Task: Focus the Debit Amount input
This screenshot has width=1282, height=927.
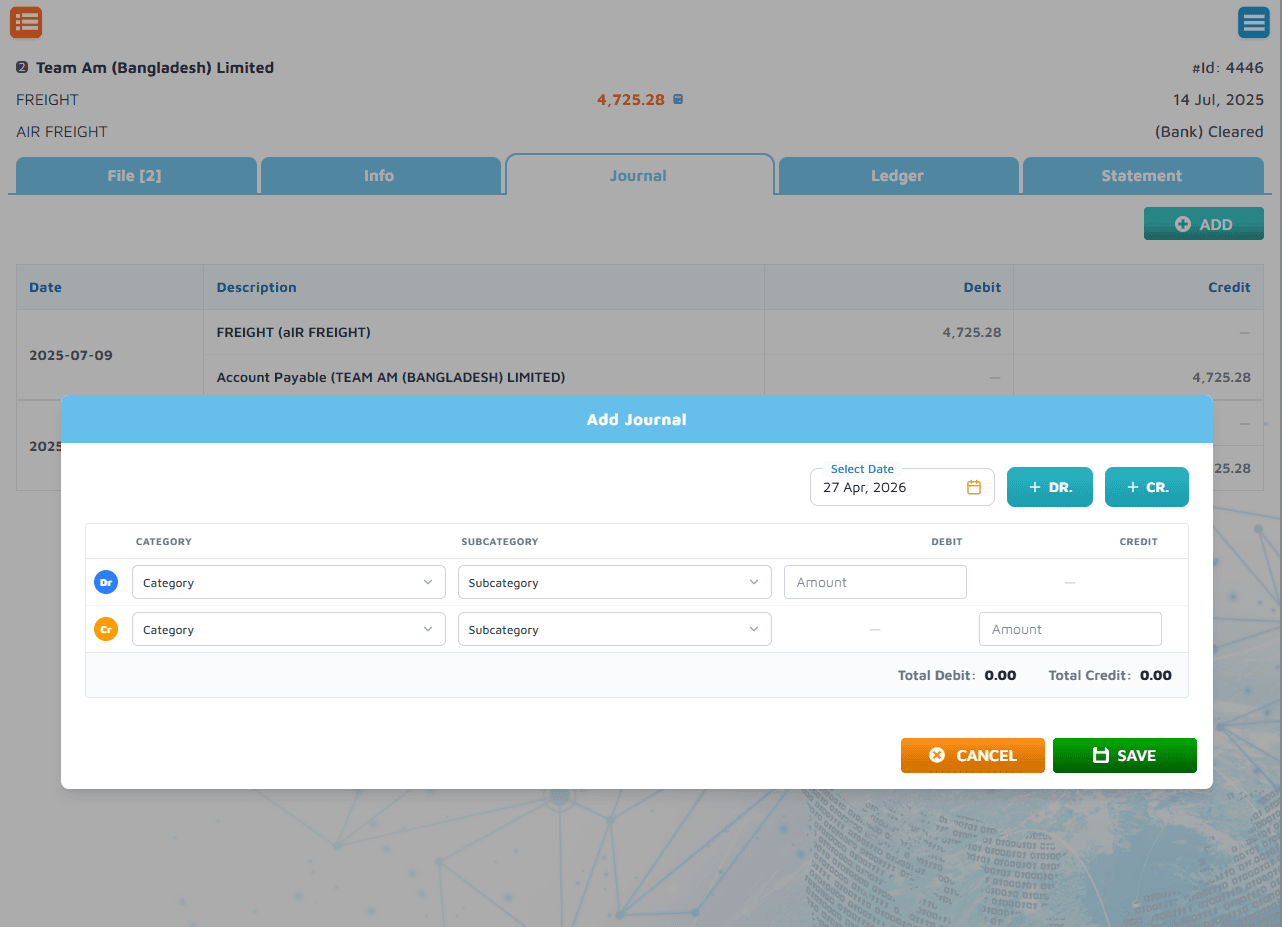Action: (x=875, y=582)
